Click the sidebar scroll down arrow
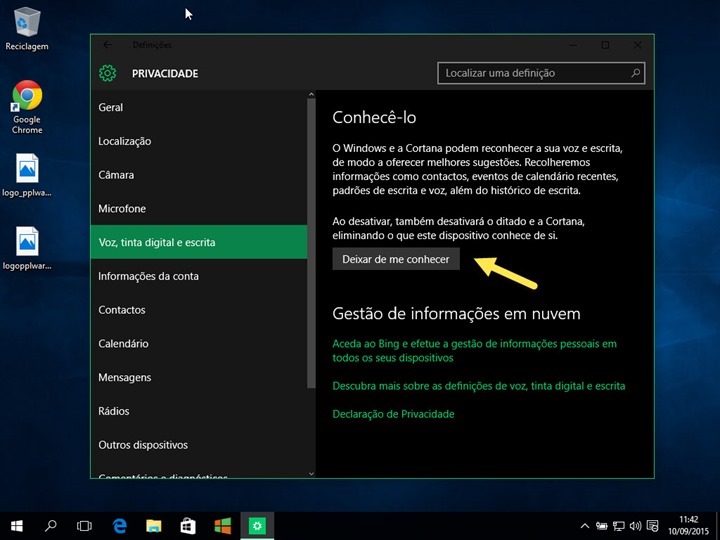This screenshot has width=720, height=540. pyautogui.click(x=311, y=473)
